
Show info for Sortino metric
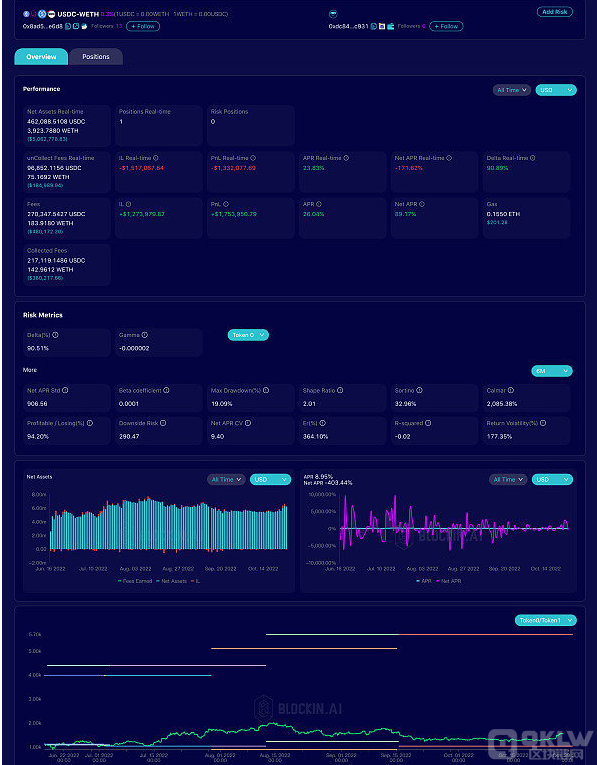pyautogui.click(x=419, y=390)
